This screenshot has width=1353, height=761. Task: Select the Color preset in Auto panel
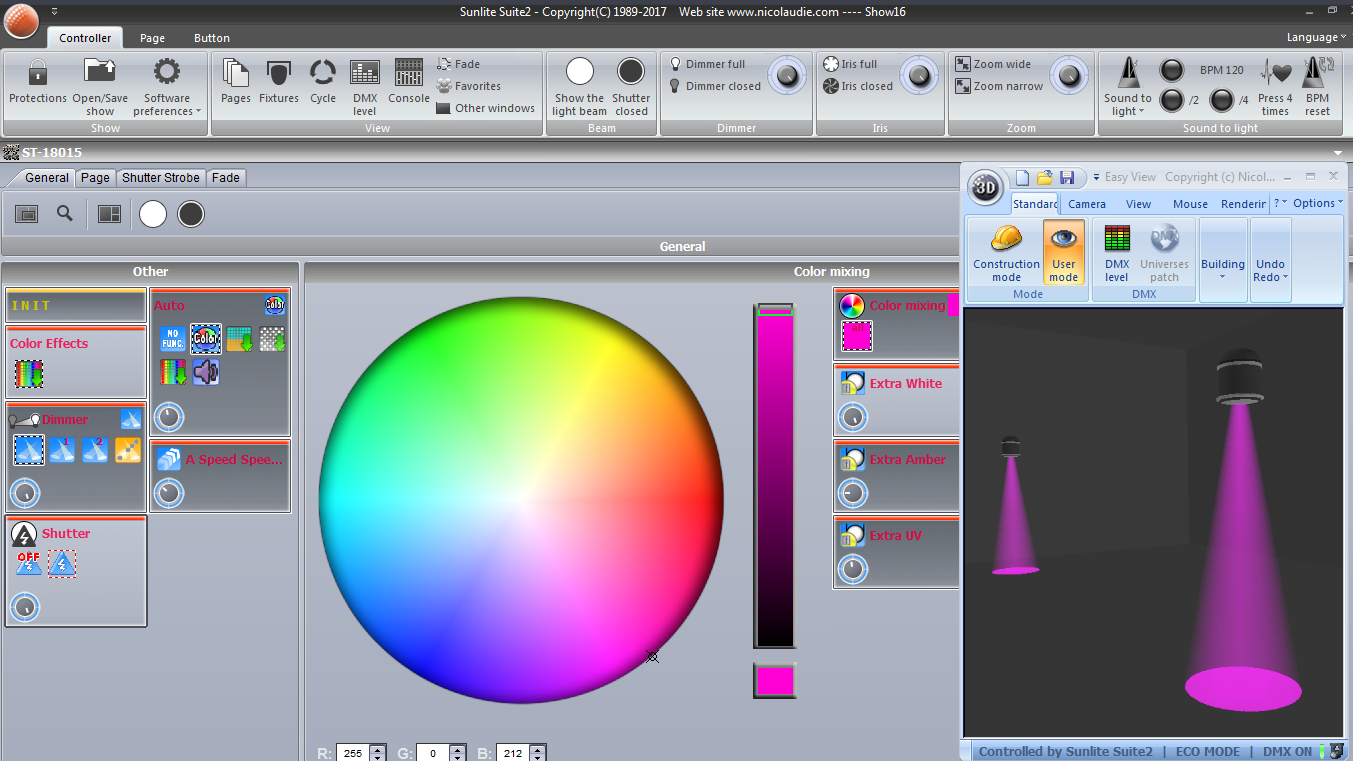coord(206,339)
